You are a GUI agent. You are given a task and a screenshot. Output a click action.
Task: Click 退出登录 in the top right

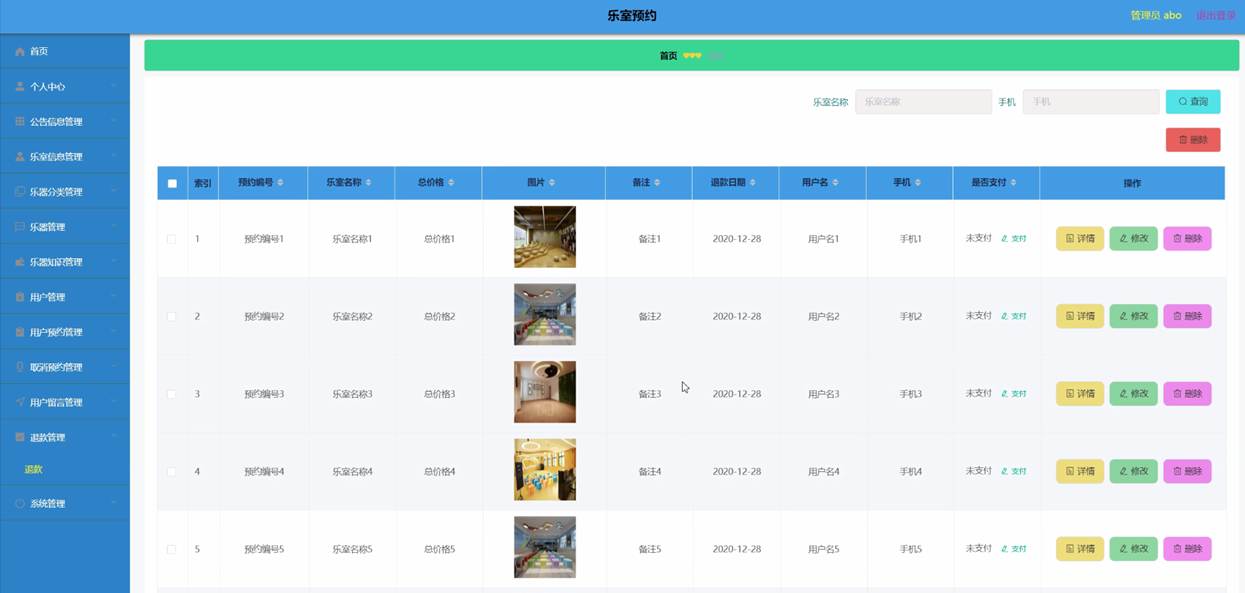click(1216, 15)
